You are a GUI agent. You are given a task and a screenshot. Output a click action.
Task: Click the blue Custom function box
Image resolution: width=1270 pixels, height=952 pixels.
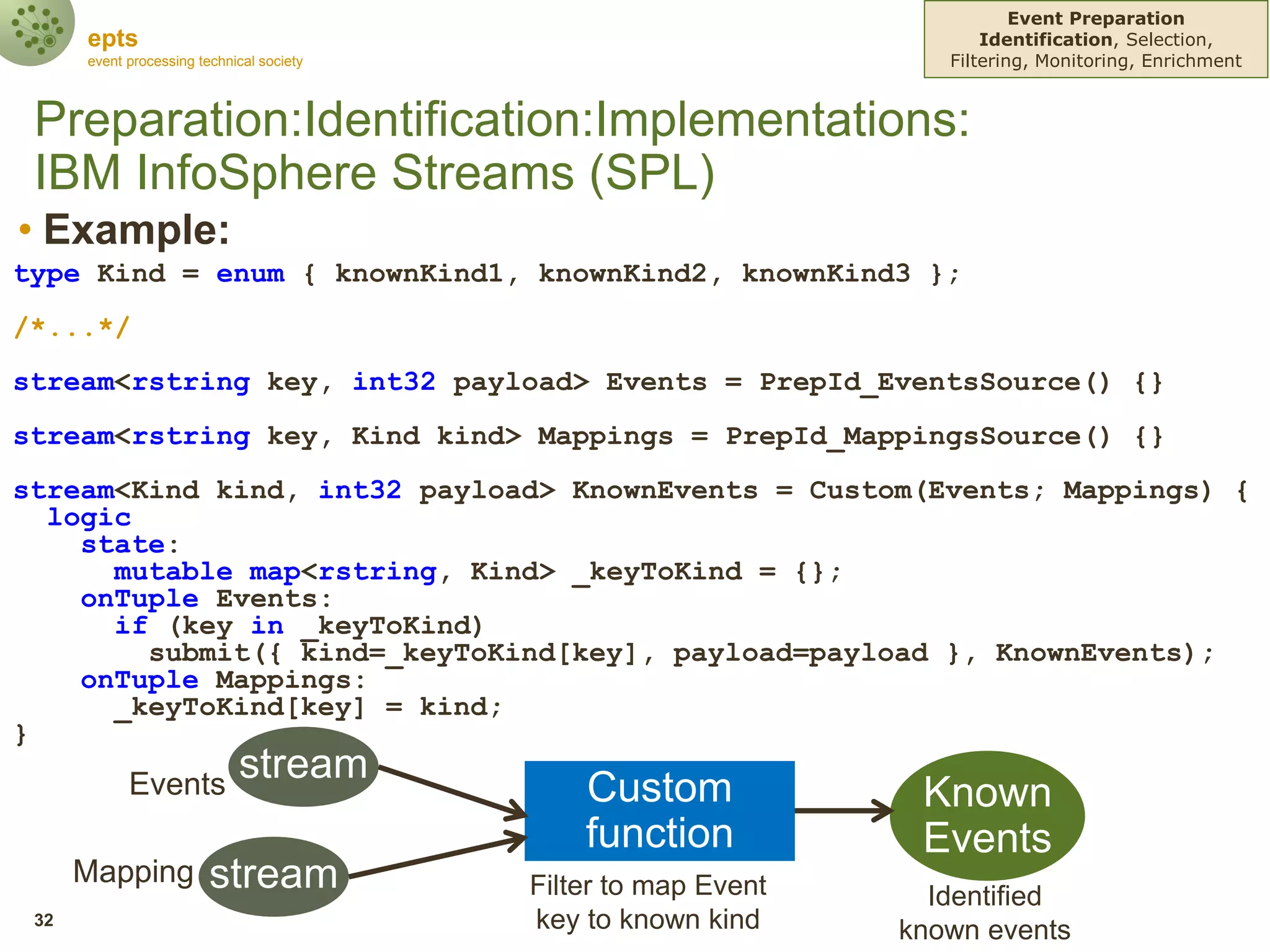(x=659, y=810)
